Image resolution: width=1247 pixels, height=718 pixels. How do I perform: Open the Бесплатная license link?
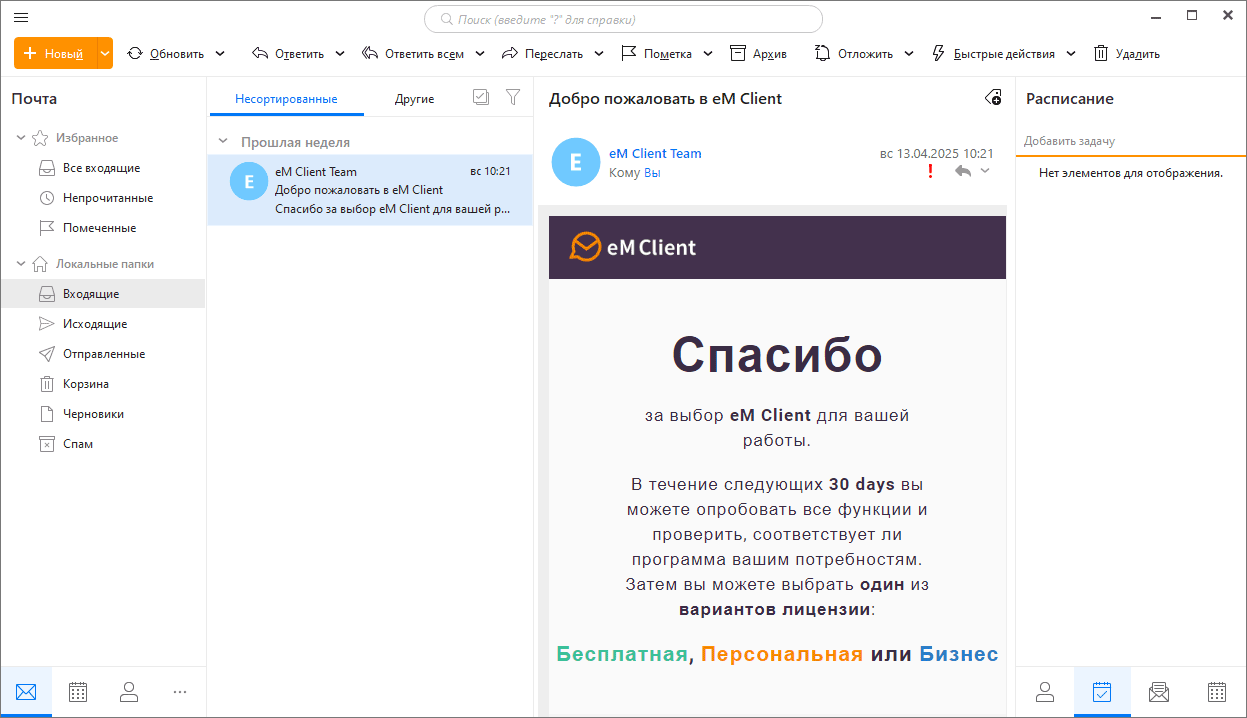(622, 654)
